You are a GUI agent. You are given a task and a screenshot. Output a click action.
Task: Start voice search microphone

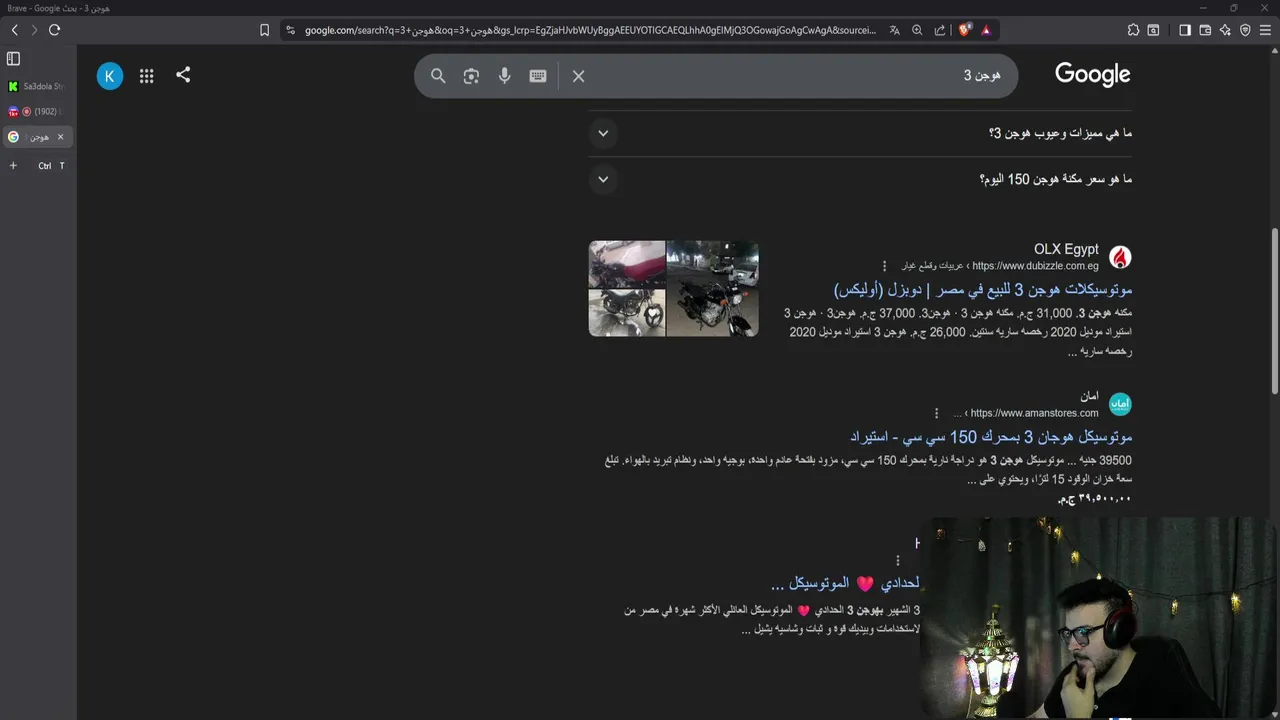pos(504,76)
